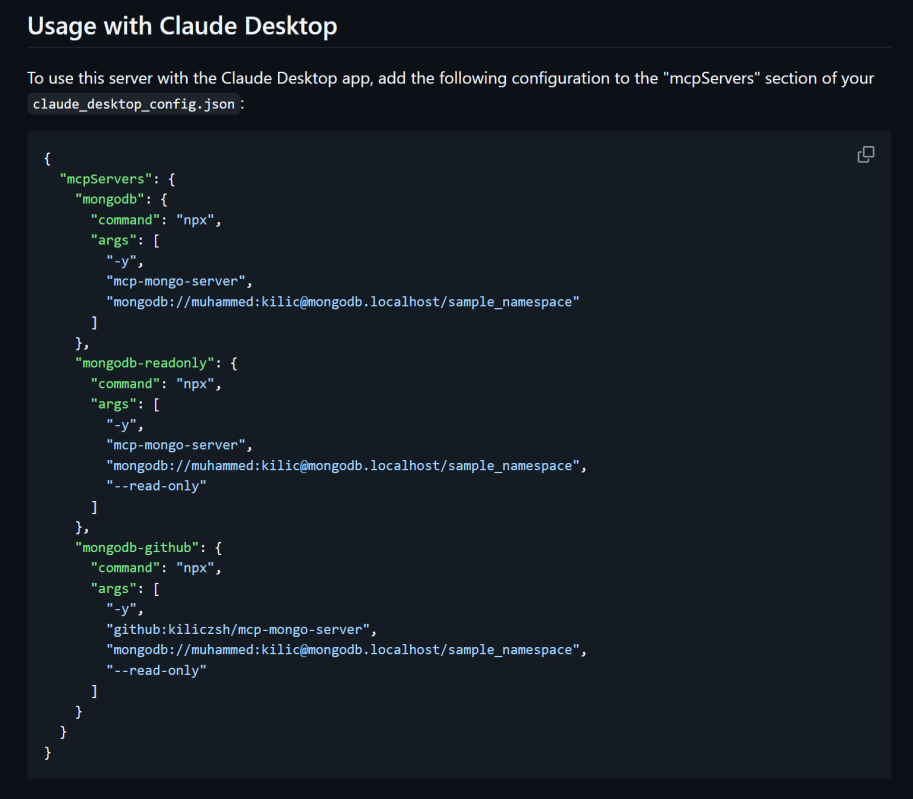Click the connection string in the mongodb-github block

coord(343,650)
